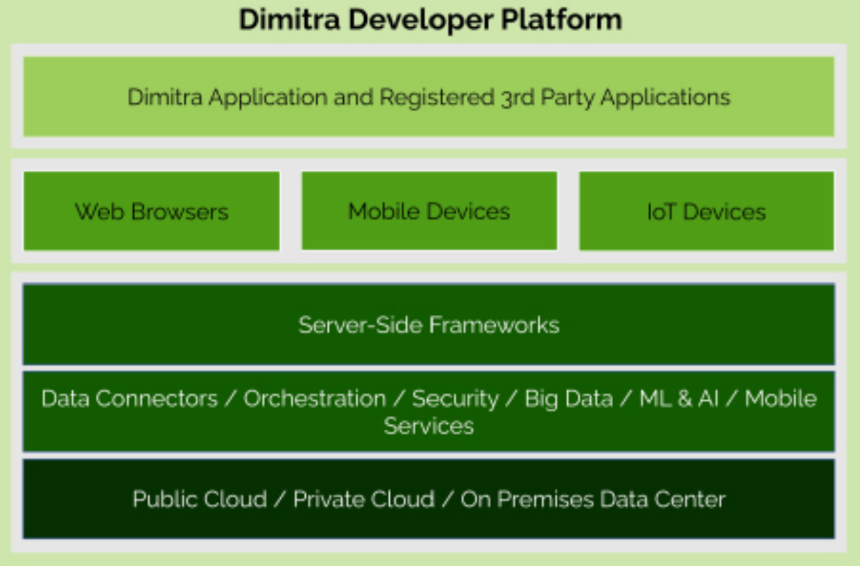Select the 'Dimitra Application and Registered 3rd Party Applications' box

(429, 97)
